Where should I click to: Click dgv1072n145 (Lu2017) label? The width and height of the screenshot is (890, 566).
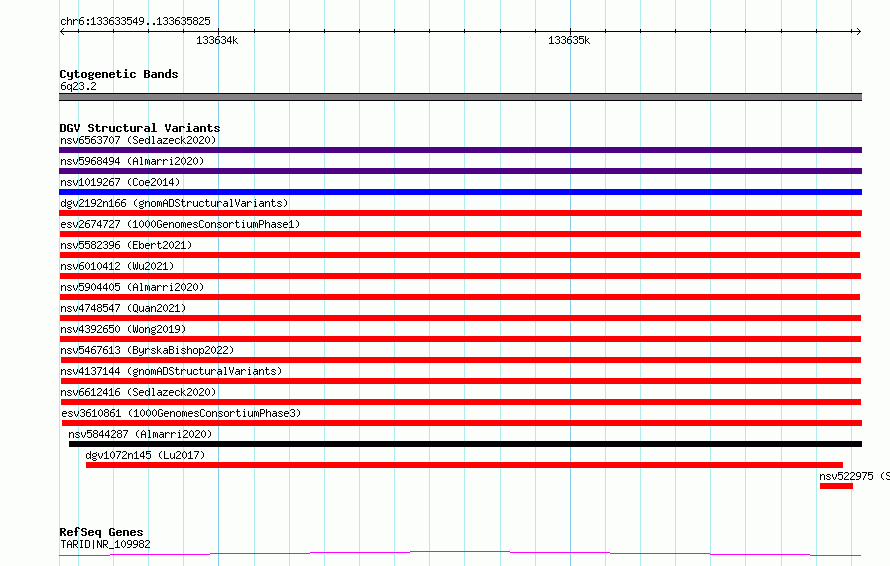pyautogui.click(x=145, y=455)
